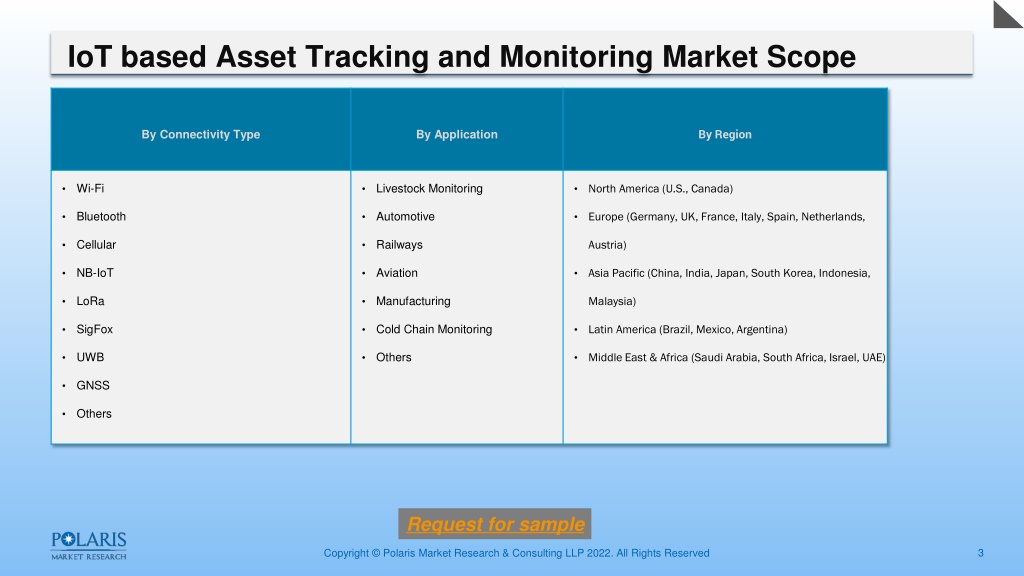Select the 'Cold Chain Monitoring' item

434,328
